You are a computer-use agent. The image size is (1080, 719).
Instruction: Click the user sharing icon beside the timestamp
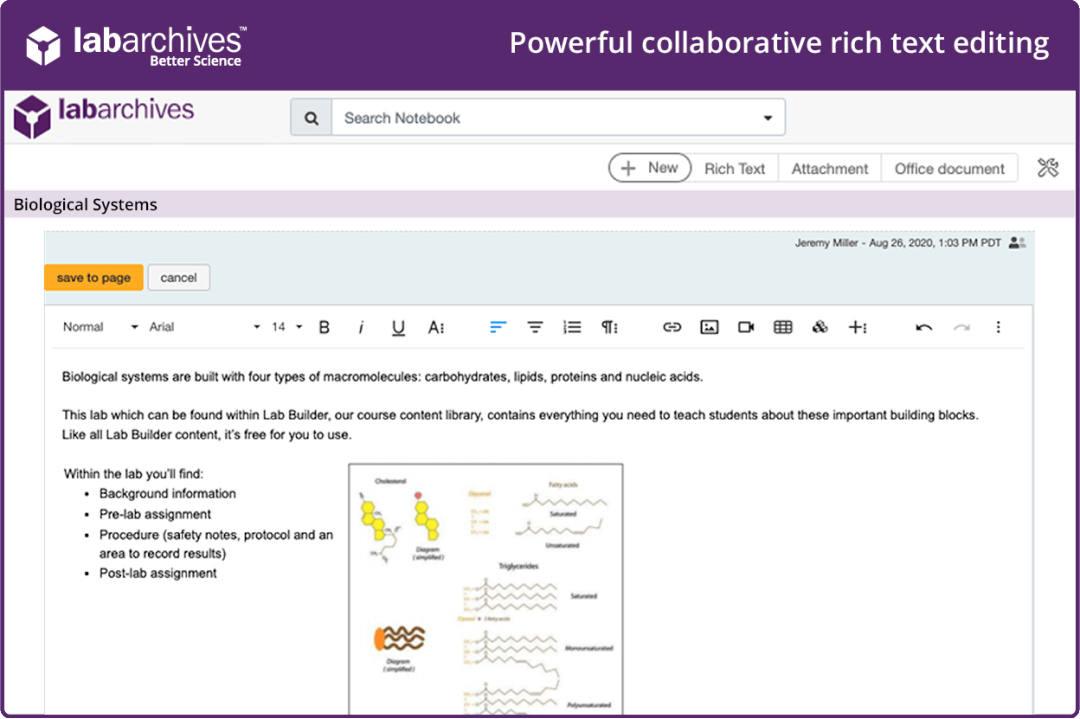pos(1017,242)
